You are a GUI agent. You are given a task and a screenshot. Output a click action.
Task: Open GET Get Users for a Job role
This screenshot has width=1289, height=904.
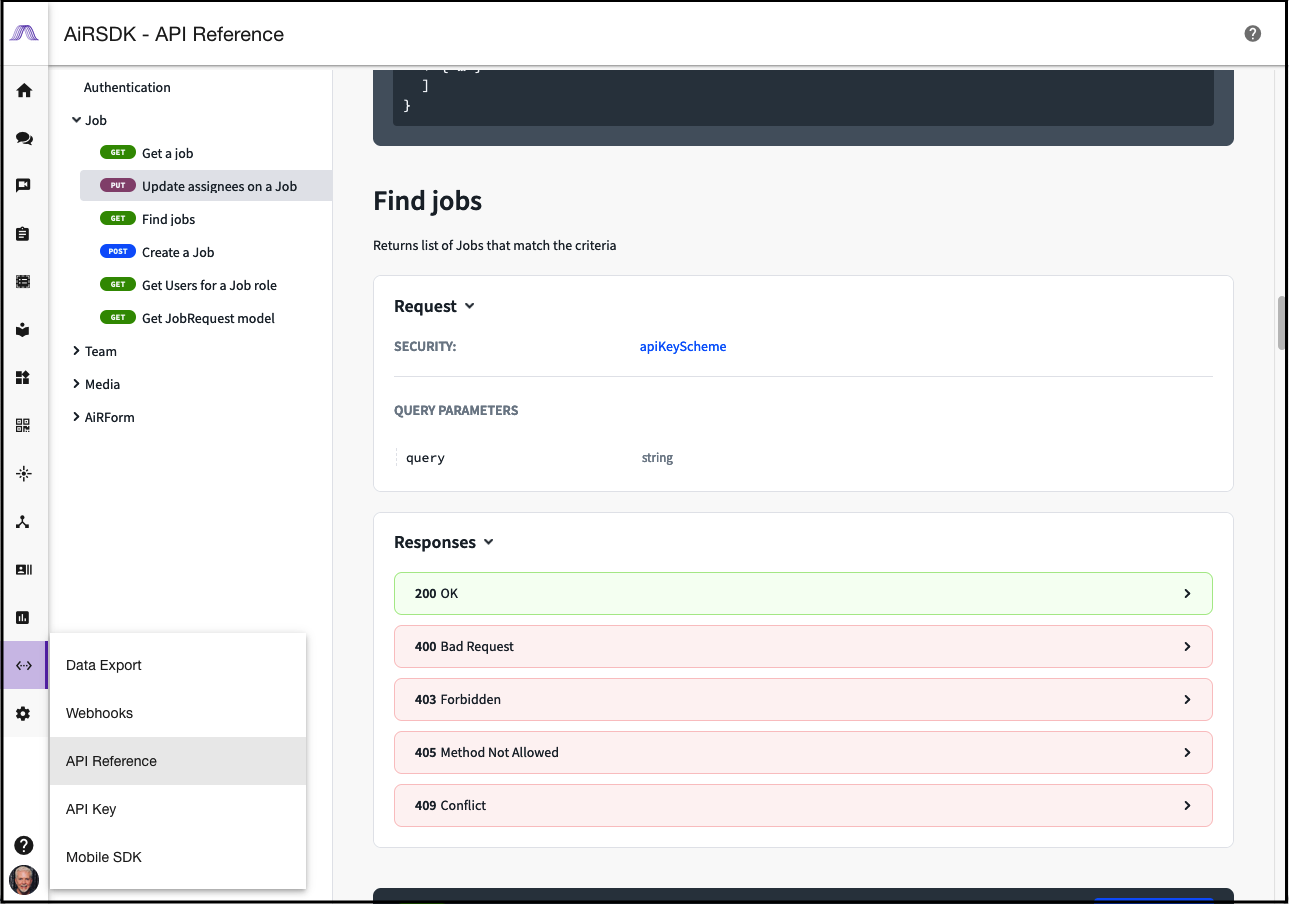pyautogui.click(x=206, y=285)
